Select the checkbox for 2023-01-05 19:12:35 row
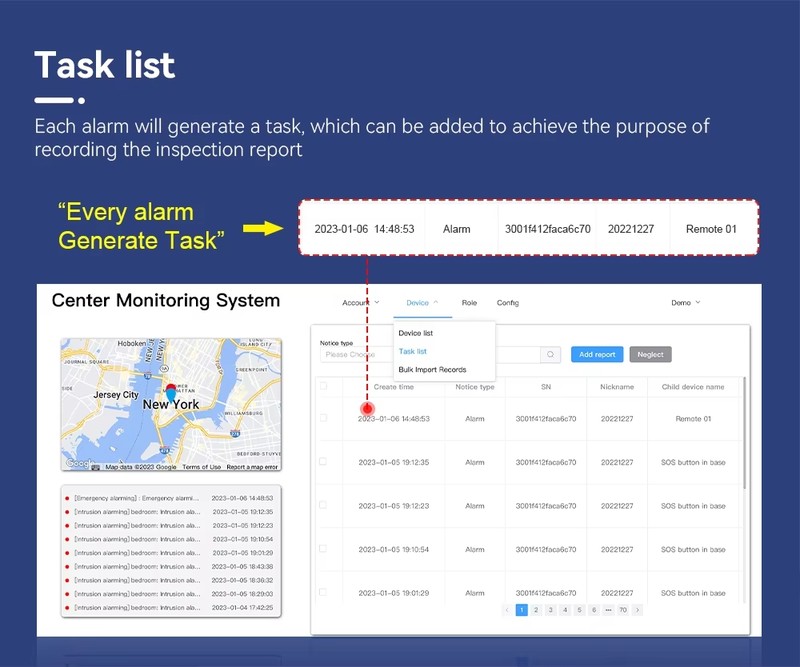 pyautogui.click(x=323, y=462)
